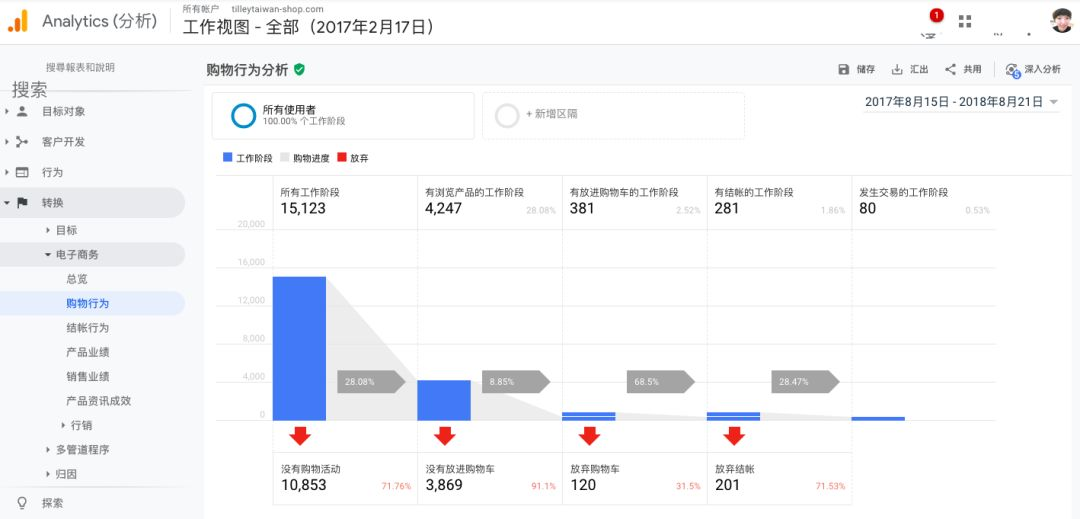
Task: Expand the 多管道程序 submenu
Action: (48, 449)
